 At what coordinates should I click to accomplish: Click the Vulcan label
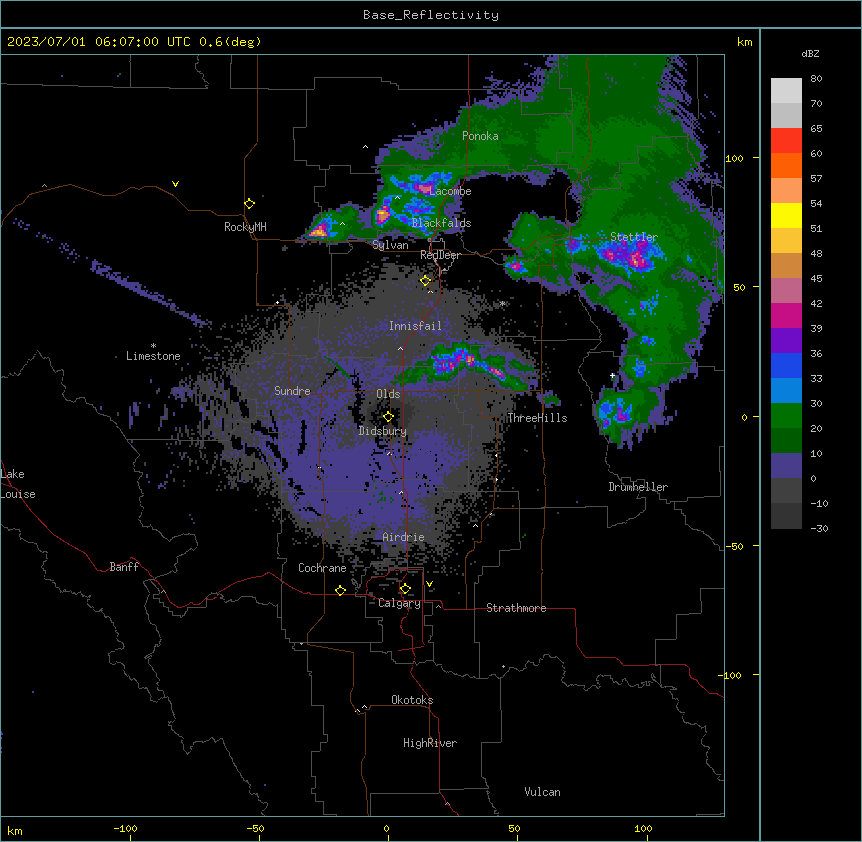pyautogui.click(x=543, y=792)
